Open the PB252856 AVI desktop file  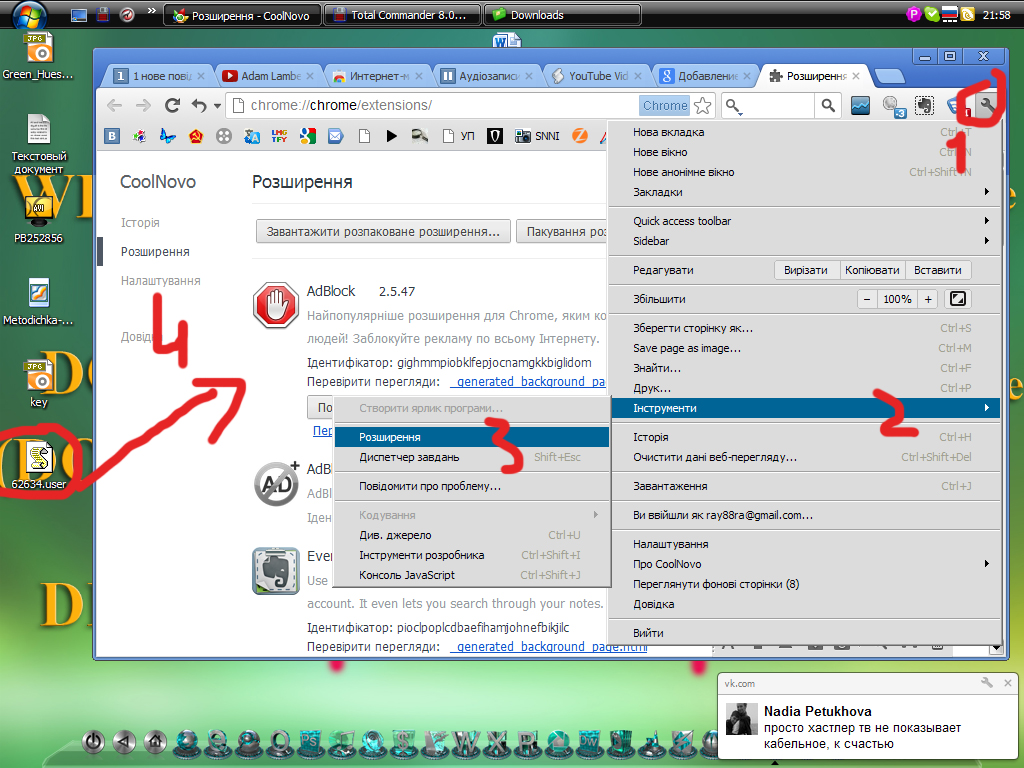pyautogui.click(x=39, y=220)
